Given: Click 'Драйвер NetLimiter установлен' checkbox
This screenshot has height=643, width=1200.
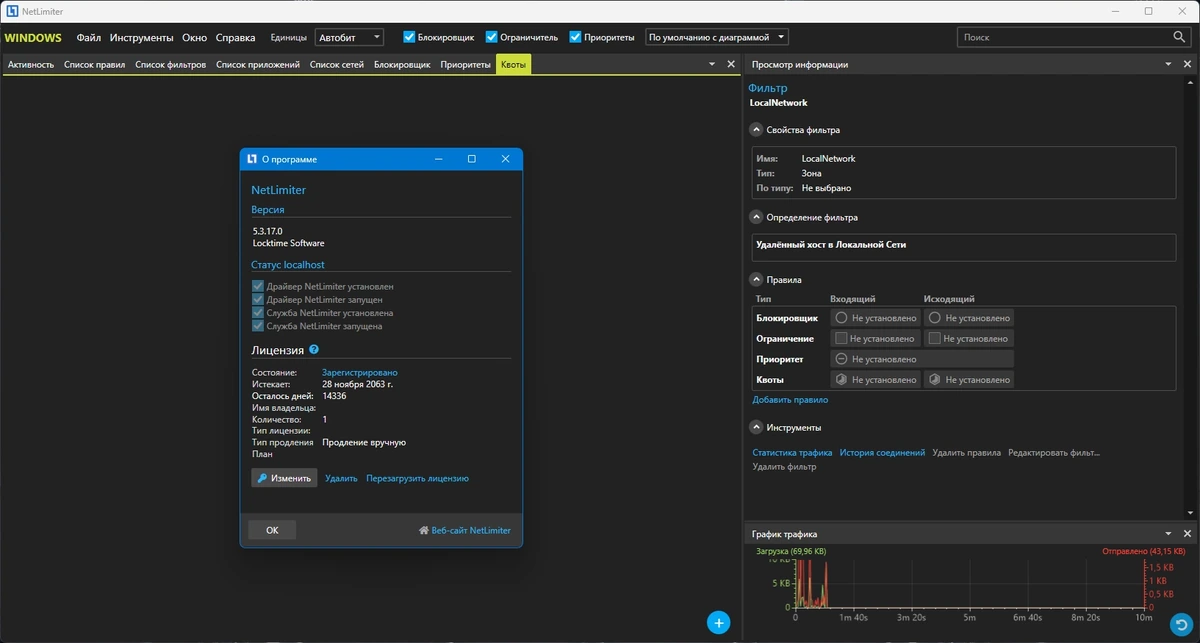Looking at the screenshot, I should click(x=258, y=286).
